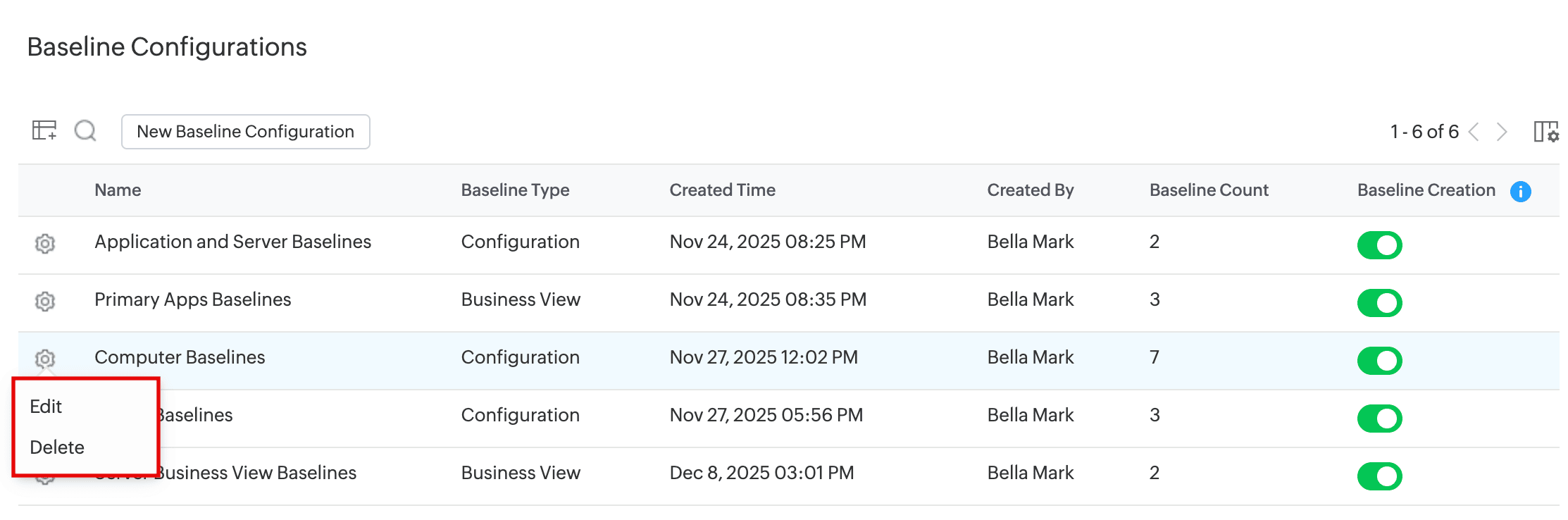Click the gear icon beside Computer Baselines

[x=45, y=358]
